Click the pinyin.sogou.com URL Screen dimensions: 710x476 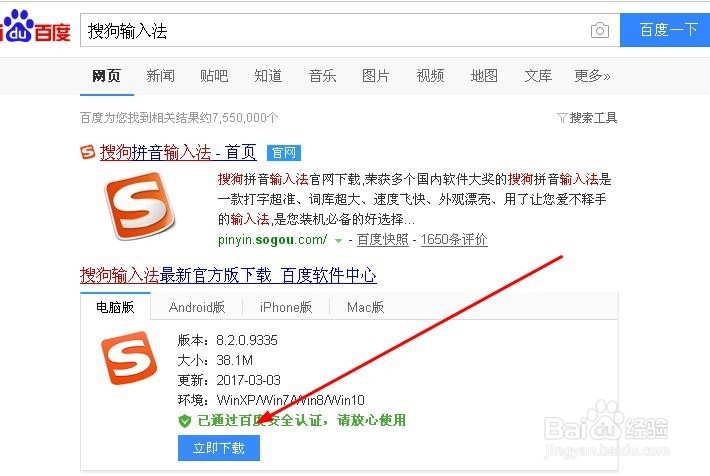pyautogui.click(x=273, y=240)
